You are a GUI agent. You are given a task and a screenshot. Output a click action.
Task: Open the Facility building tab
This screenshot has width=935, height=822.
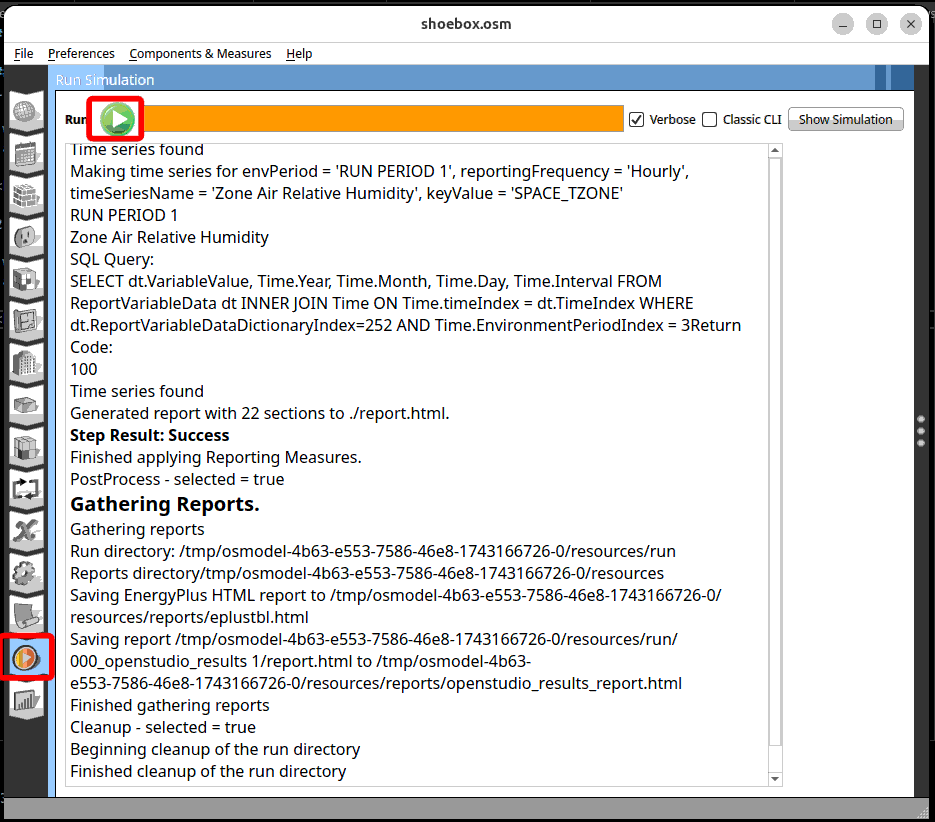pyautogui.click(x=26, y=362)
